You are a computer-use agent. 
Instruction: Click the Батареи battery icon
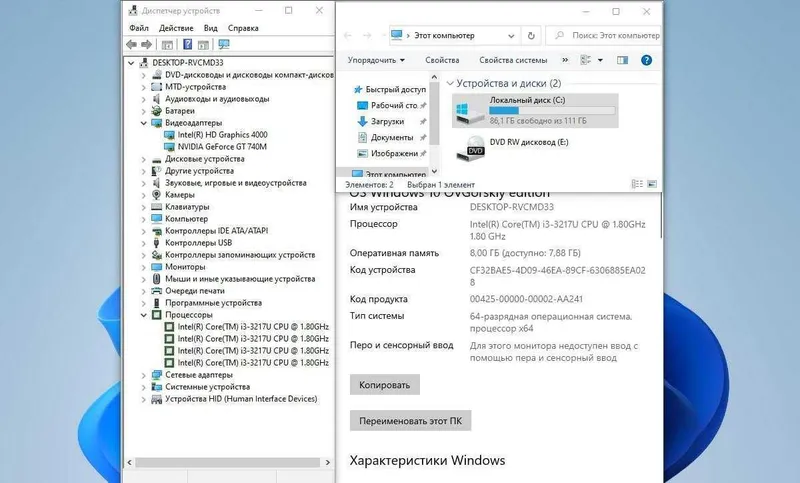(157, 111)
